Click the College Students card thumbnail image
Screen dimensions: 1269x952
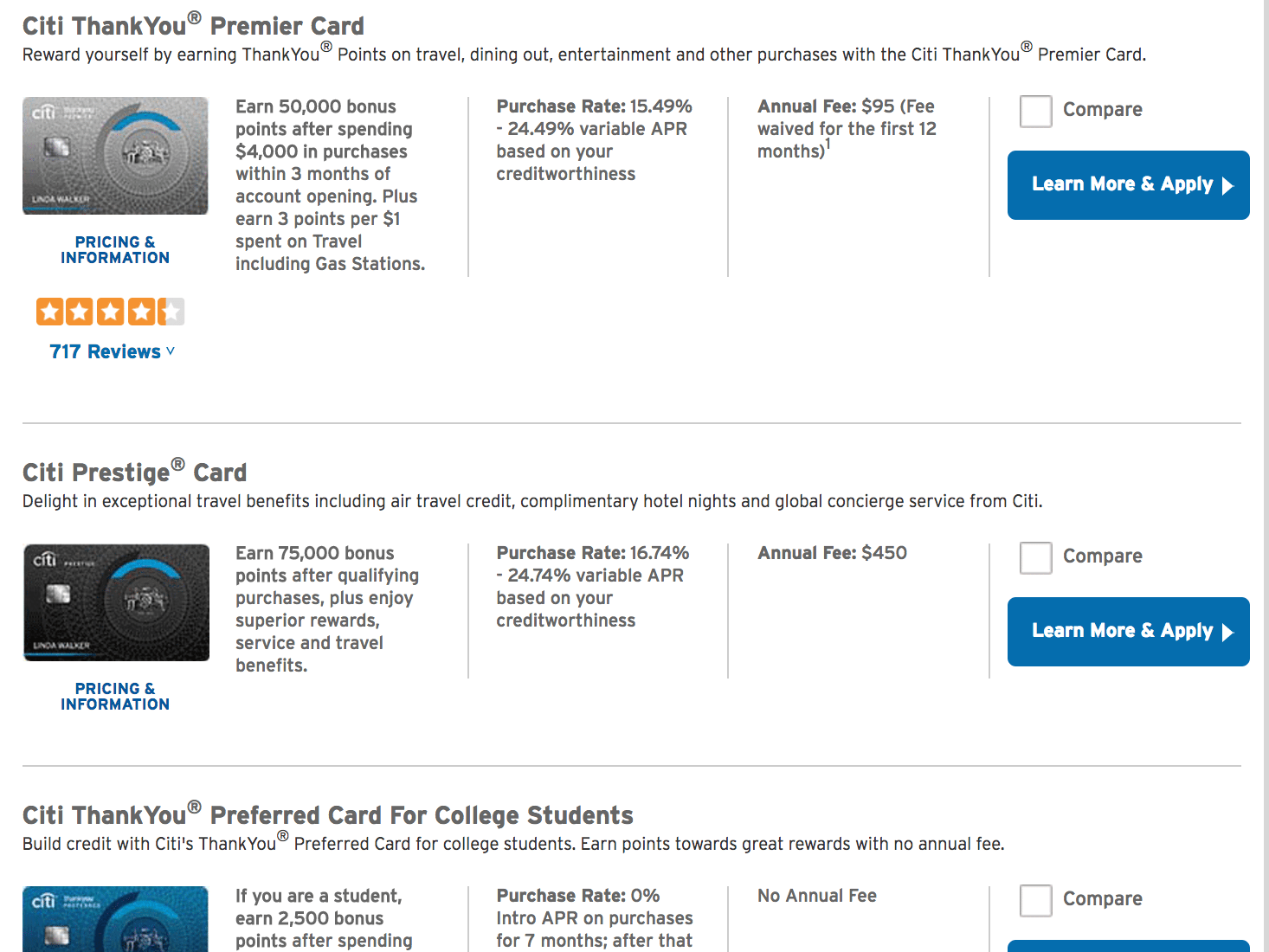pos(115,919)
